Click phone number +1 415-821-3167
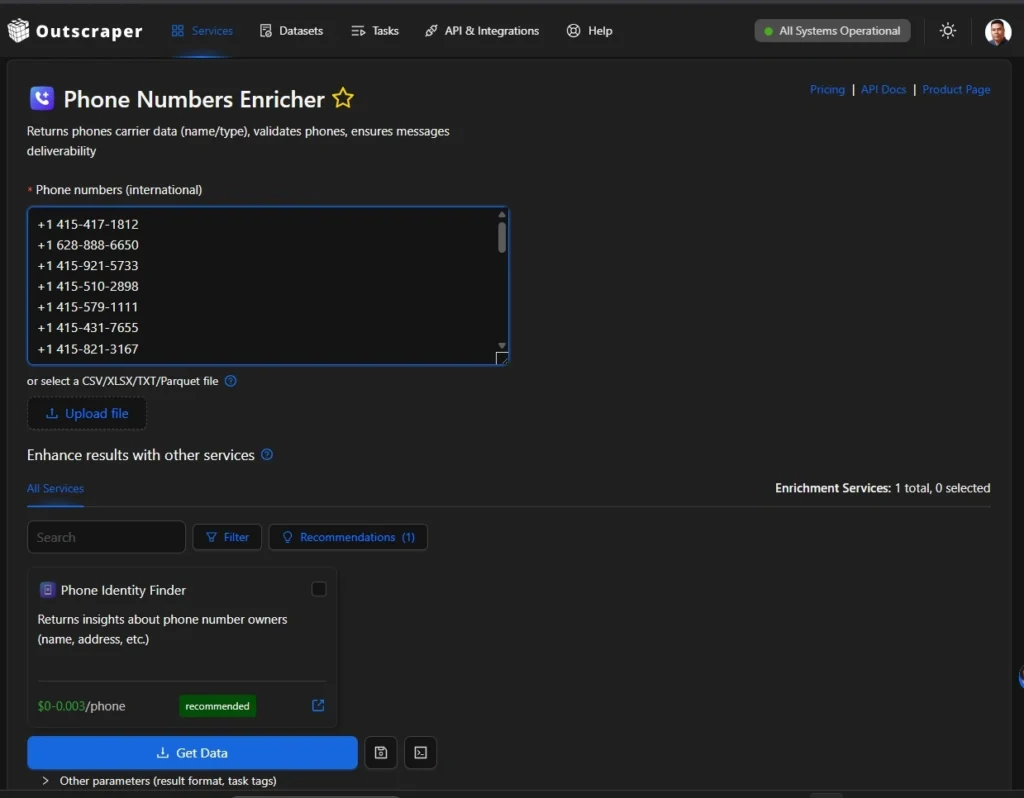Viewport: 1024px width, 798px height. coord(88,349)
